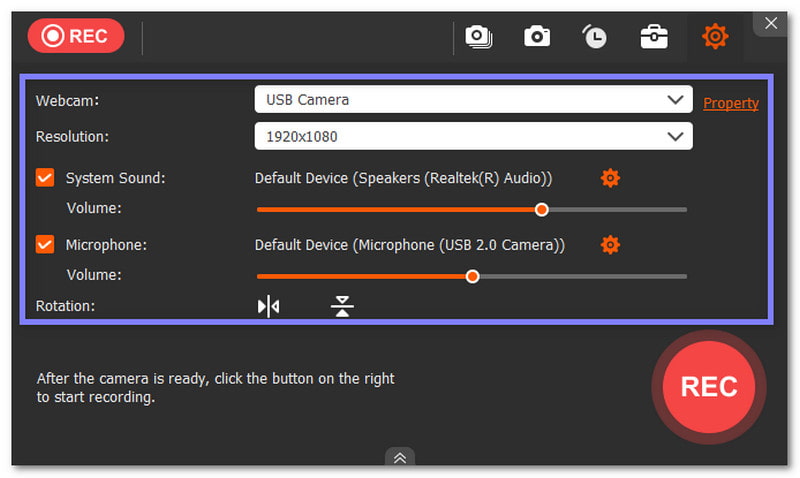This screenshot has width=800, height=478.
Task: Disable the System Sound checkbox
Action: coord(45,178)
